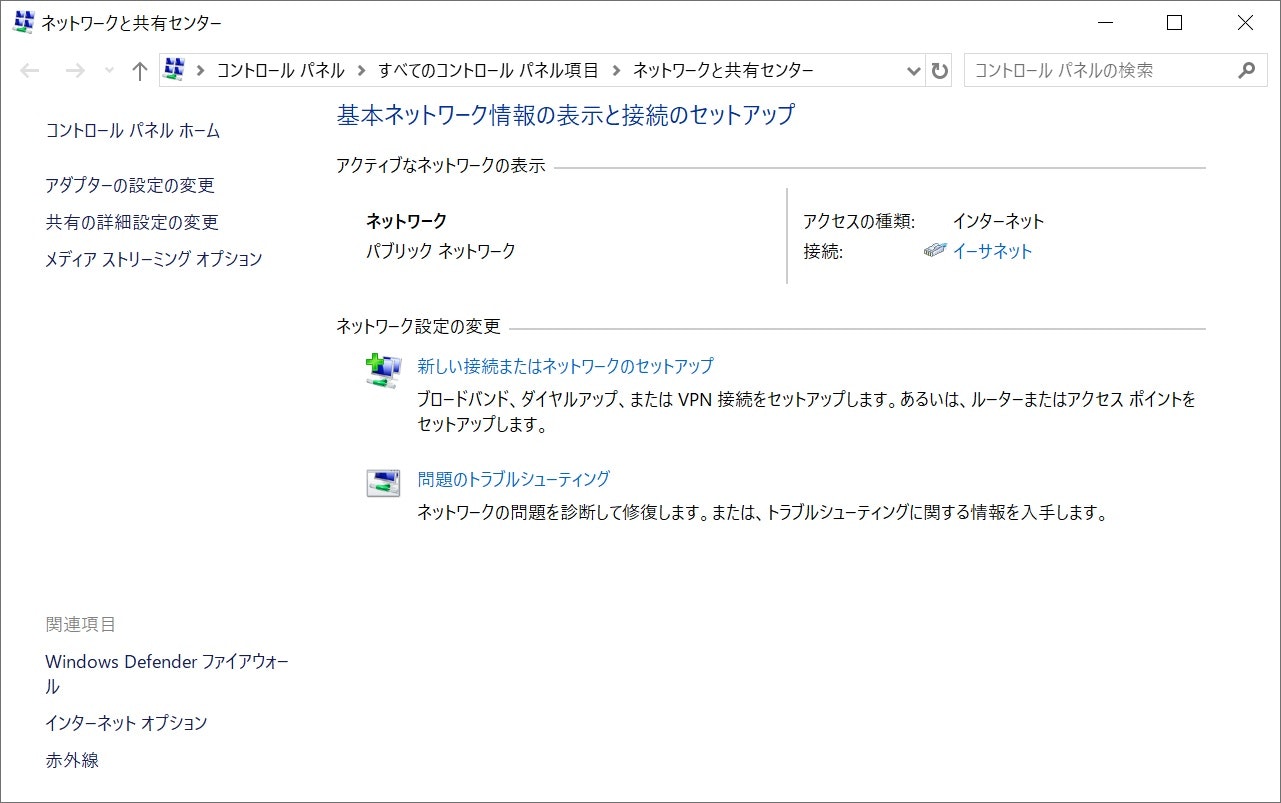Select ネットワークと共有センター breadcrumb

[724, 71]
